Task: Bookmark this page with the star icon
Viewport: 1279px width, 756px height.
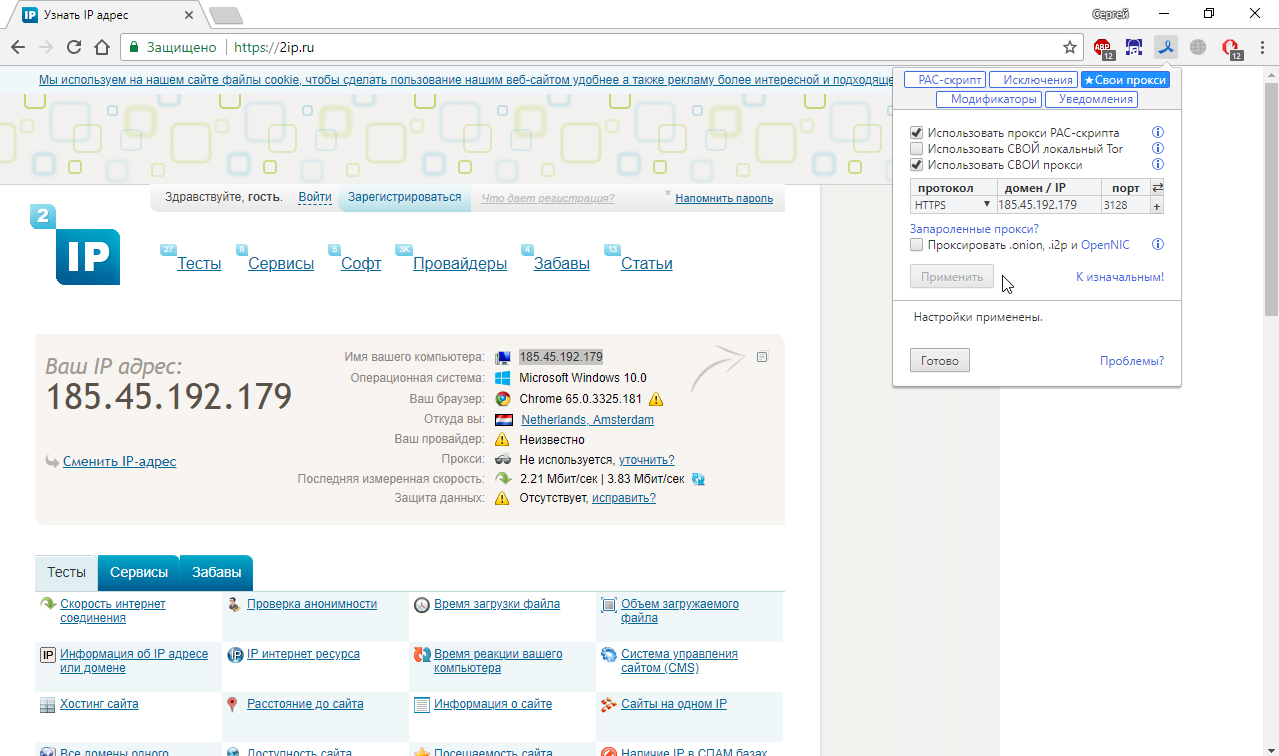Action: (1069, 47)
